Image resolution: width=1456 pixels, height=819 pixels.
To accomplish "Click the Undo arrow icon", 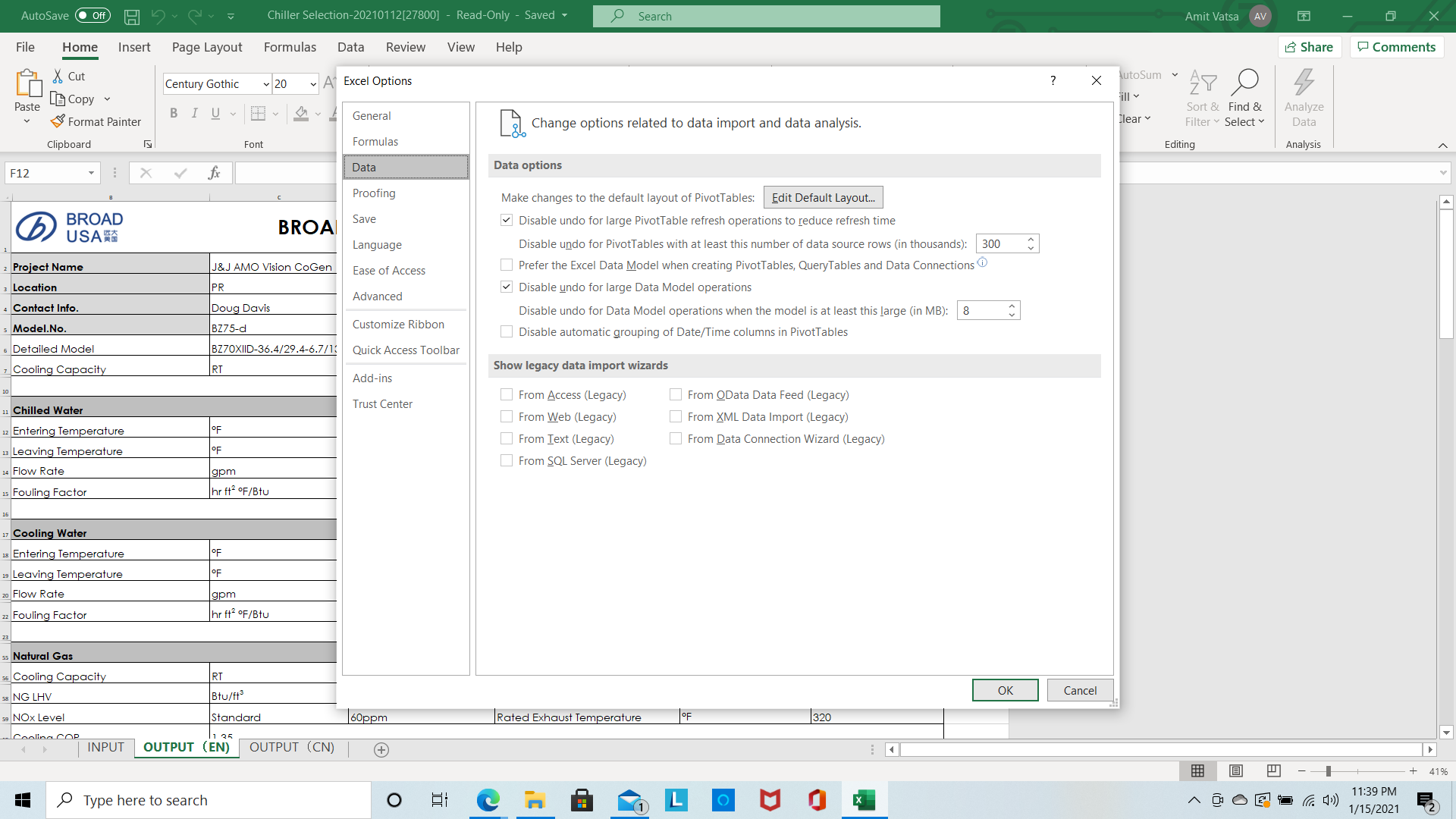I will coord(158,16).
